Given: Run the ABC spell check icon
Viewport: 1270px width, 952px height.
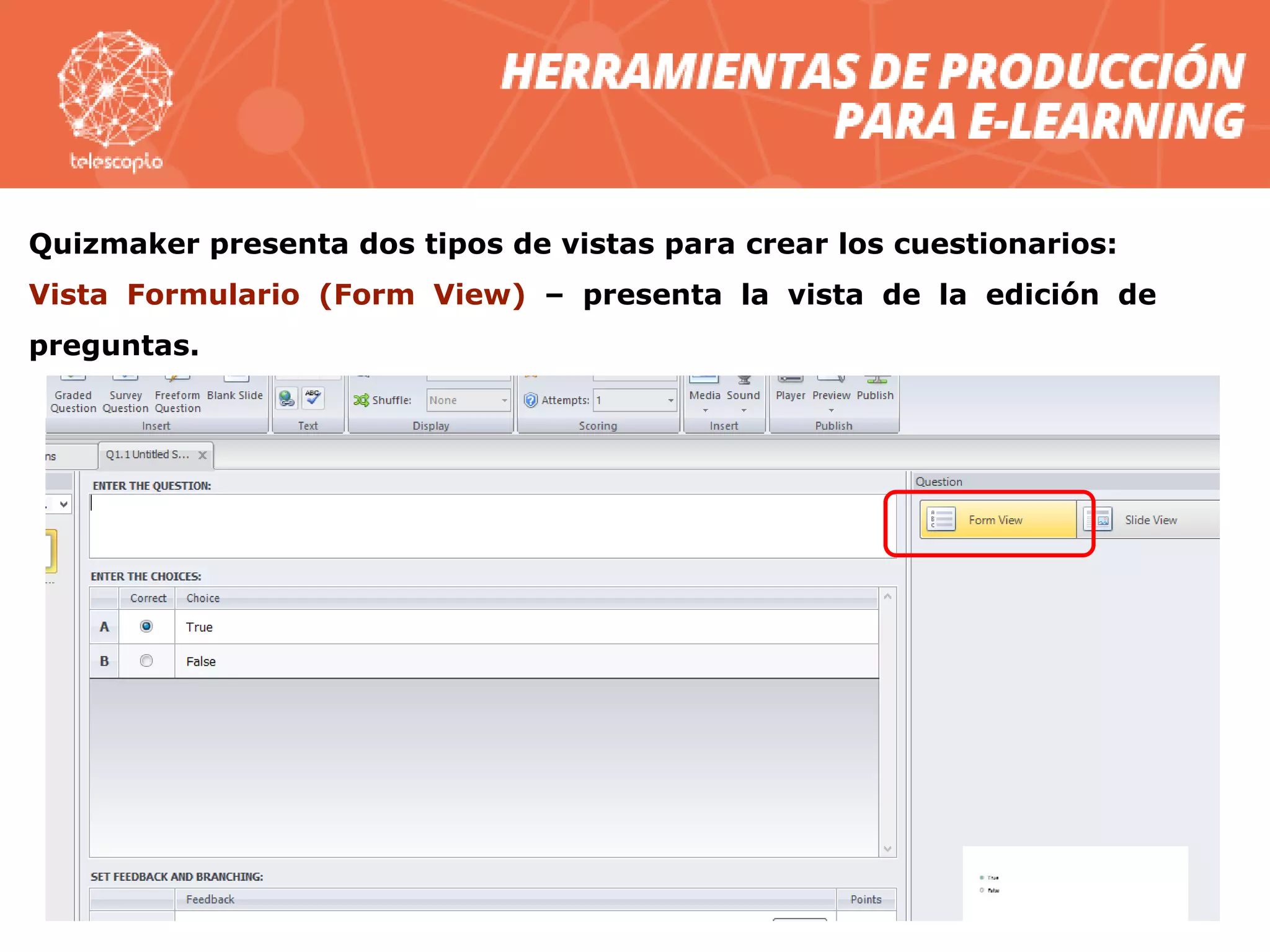Looking at the screenshot, I should pyautogui.click(x=313, y=399).
